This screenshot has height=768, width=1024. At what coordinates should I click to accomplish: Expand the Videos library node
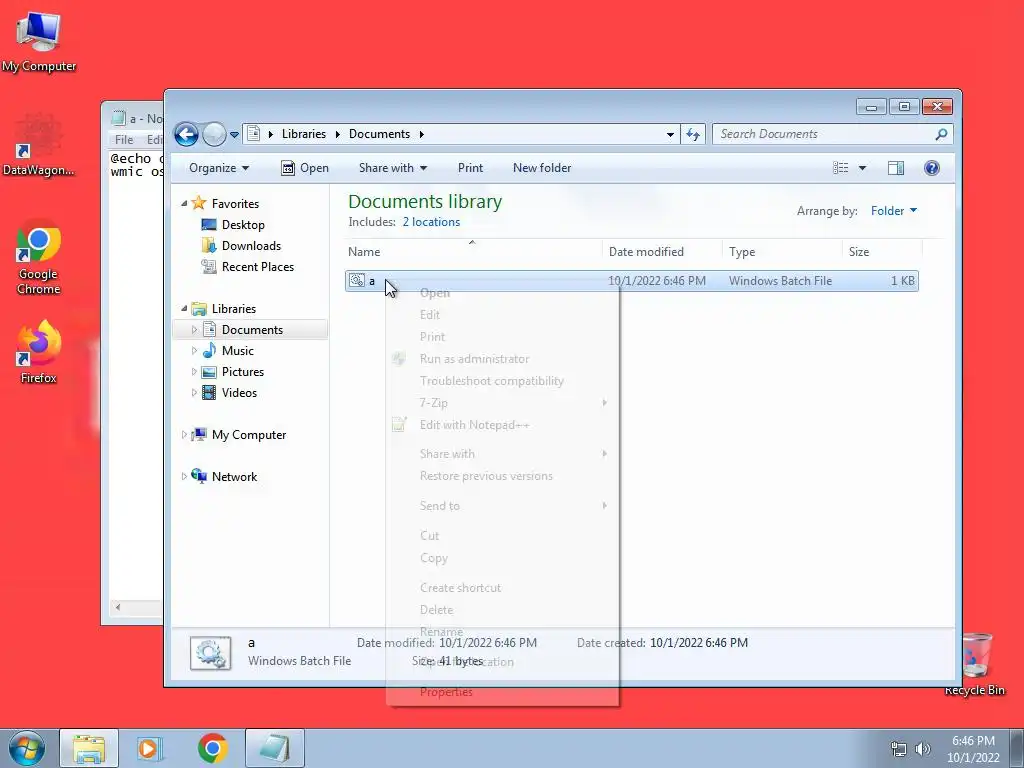click(194, 392)
